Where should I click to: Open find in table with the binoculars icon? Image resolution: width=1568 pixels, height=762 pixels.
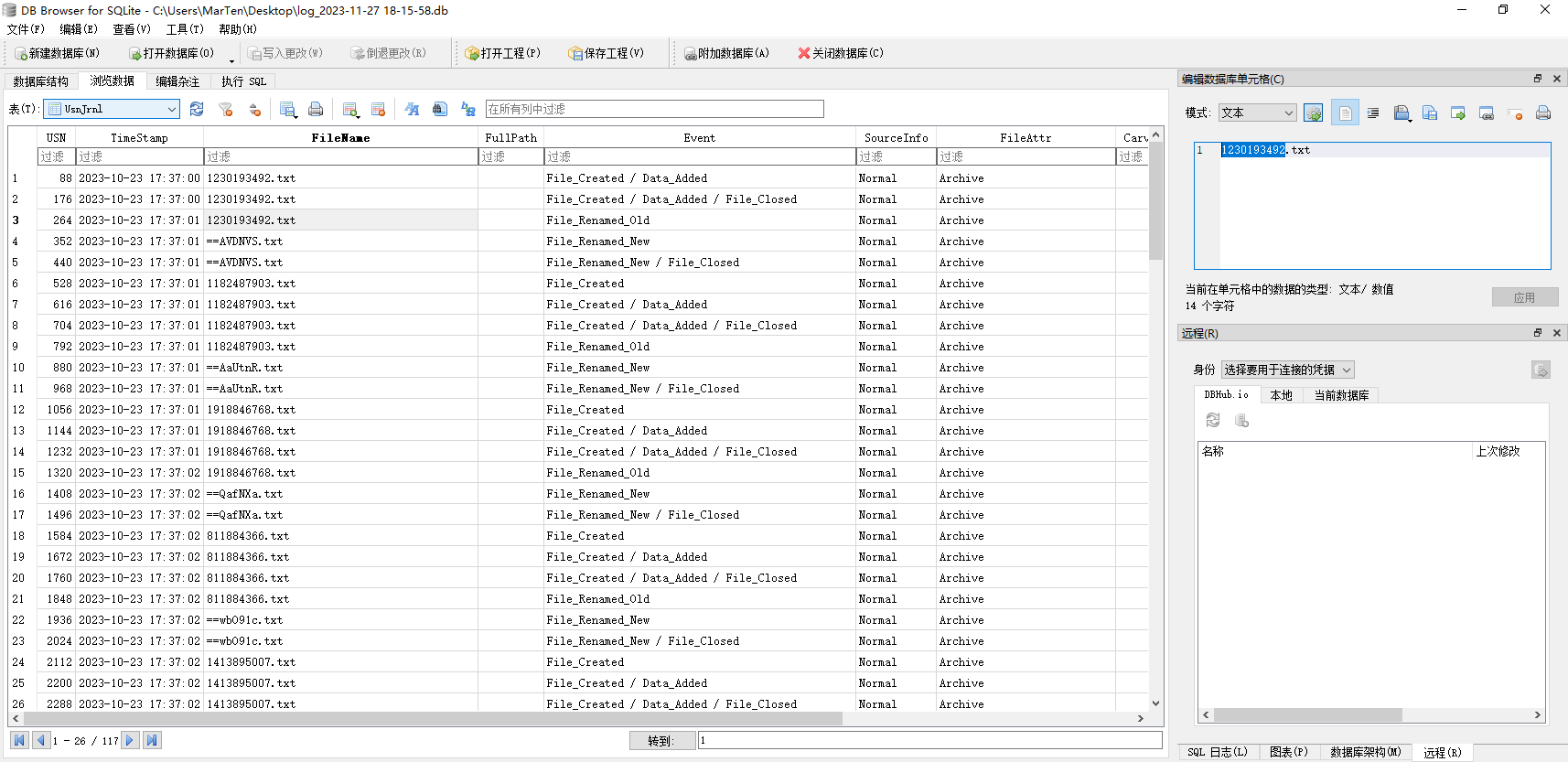440,110
